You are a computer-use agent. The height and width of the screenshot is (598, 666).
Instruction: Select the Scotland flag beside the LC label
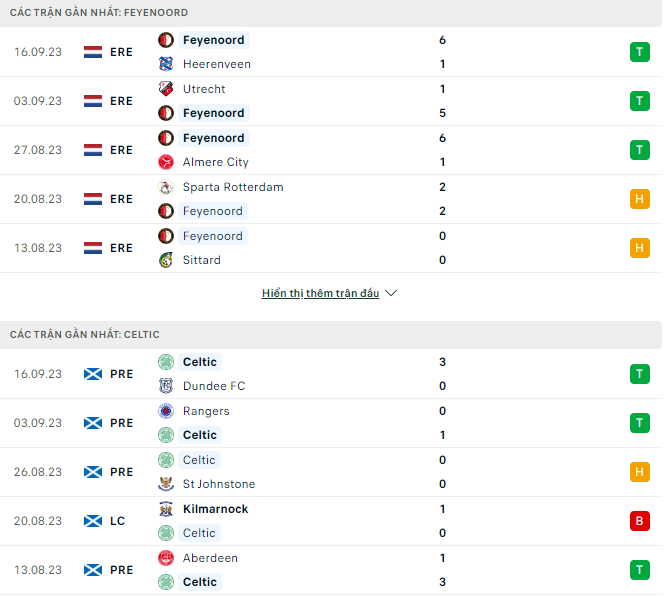pos(93,521)
